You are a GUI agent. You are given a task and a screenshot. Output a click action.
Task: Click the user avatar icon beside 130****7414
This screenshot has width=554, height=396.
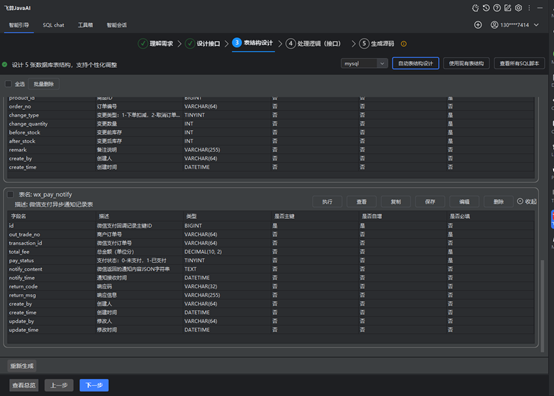(494, 25)
